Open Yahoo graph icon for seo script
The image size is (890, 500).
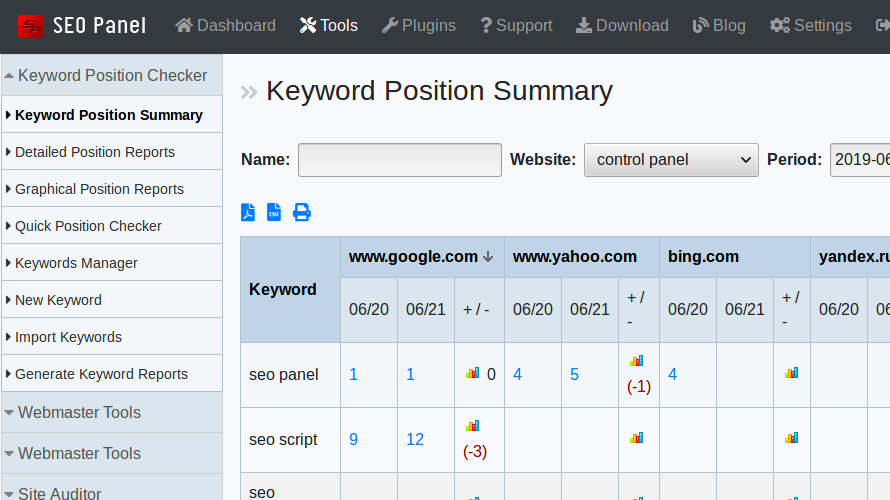636,438
